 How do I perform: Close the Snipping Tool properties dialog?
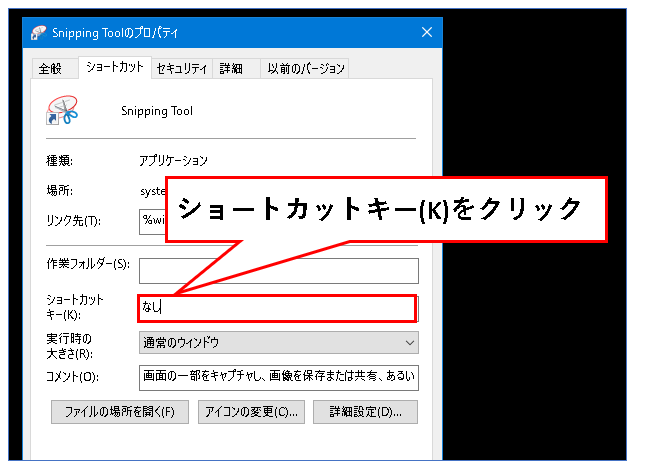click(x=427, y=32)
